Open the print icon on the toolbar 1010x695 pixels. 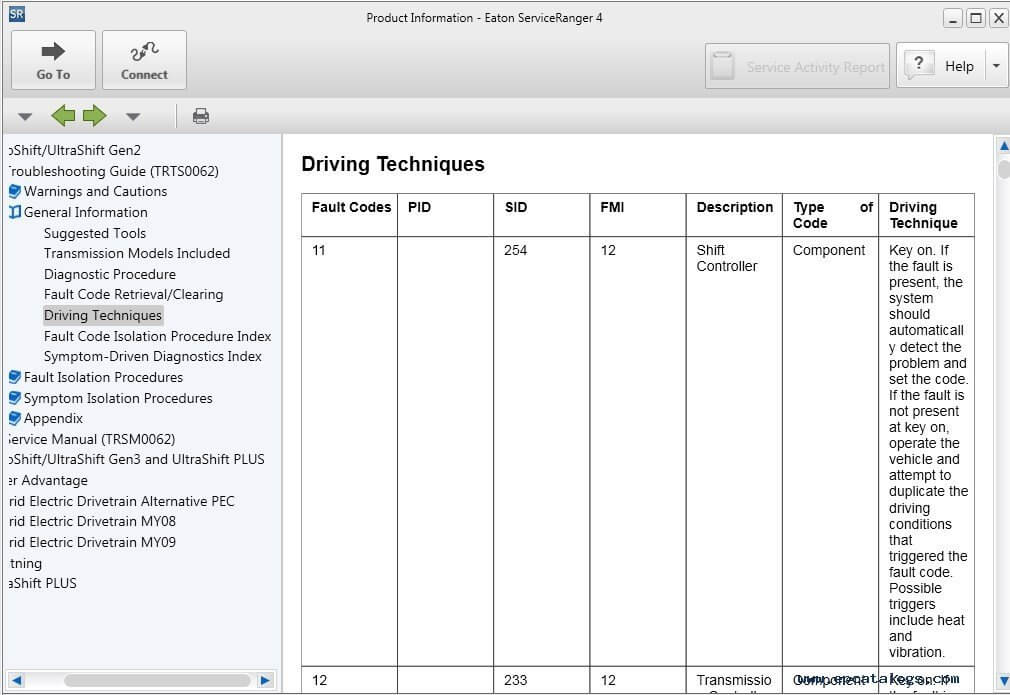pyautogui.click(x=200, y=115)
